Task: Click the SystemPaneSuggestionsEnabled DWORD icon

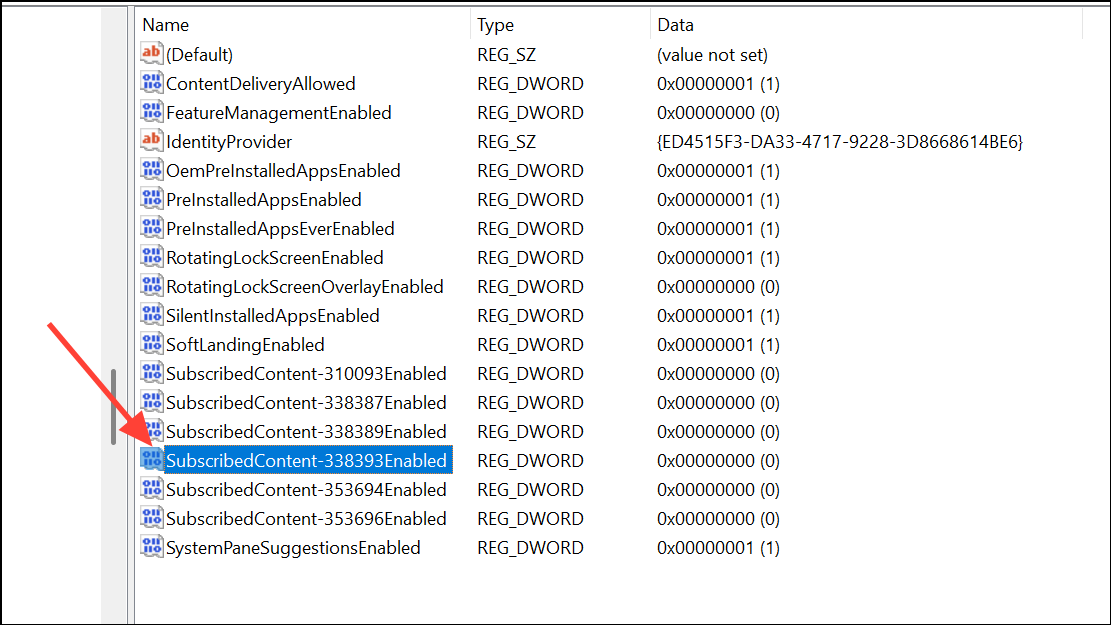Action: tap(152, 547)
